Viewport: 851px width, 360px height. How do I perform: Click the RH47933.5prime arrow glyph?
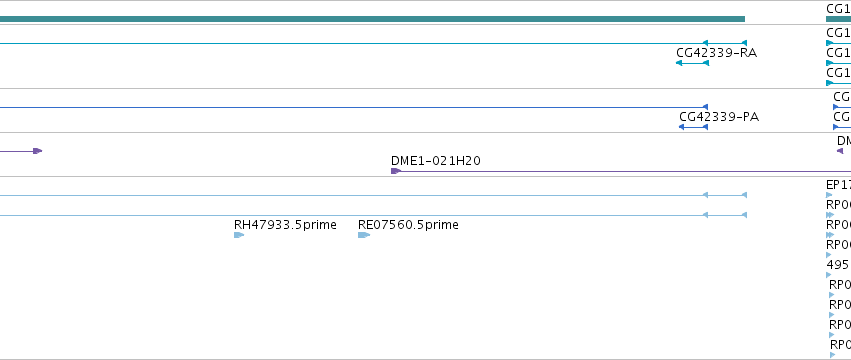[x=239, y=235]
